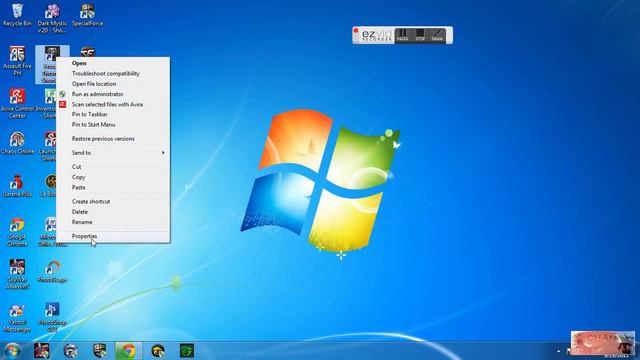Image resolution: width=640 pixels, height=360 pixels.
Task: Select the Avira Control Center icon
Action: (x=17, y=104)
